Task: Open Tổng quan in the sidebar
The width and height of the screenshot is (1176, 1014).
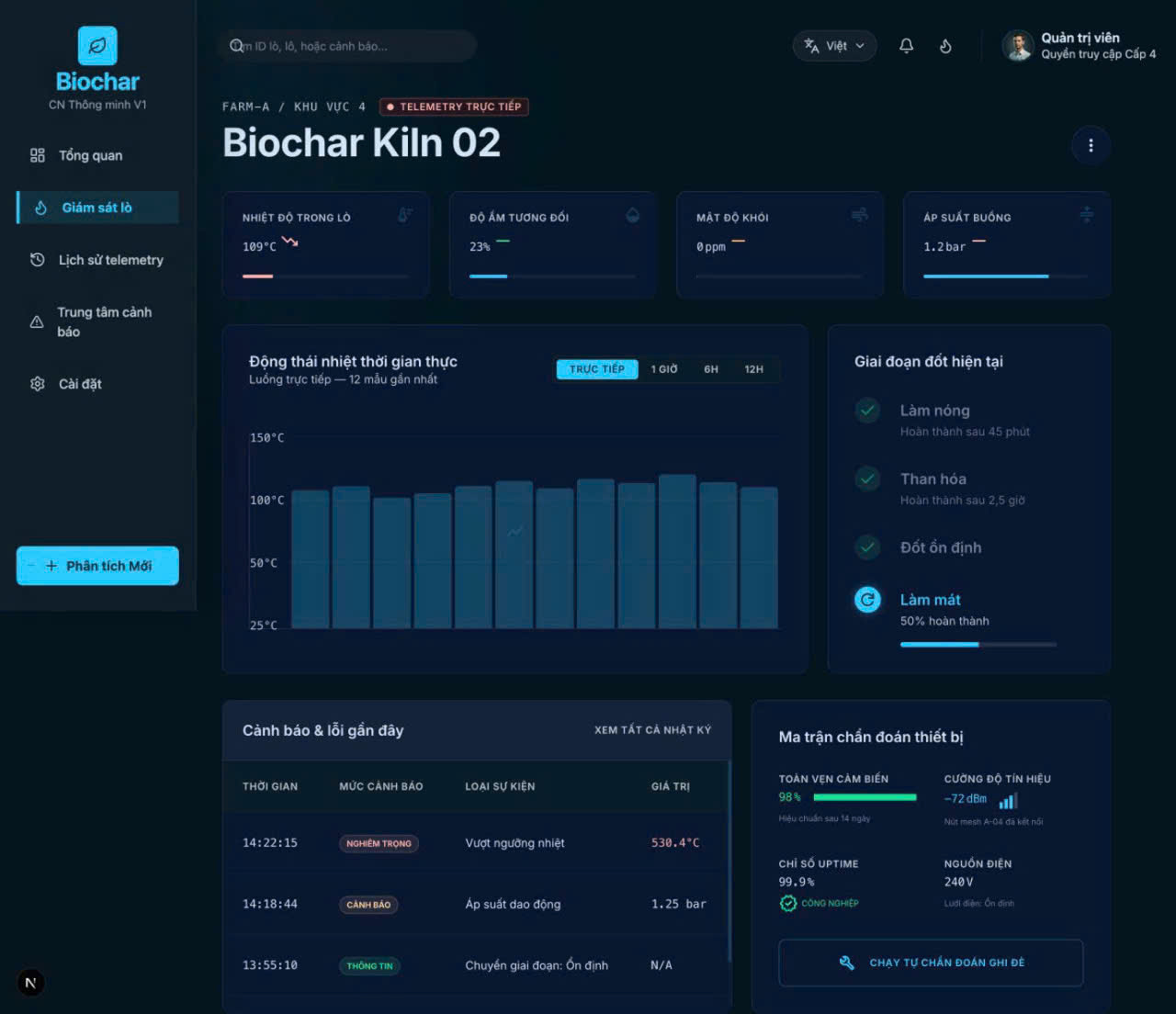Action: 97,155
